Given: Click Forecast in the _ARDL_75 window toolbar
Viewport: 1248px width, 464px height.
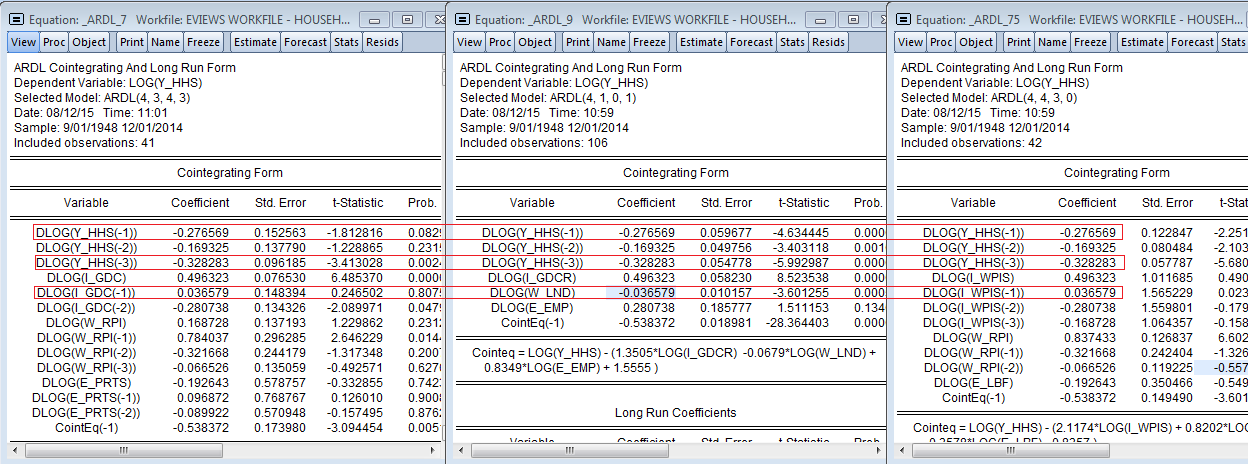Looking at the screenshot, I should [1193, 42].
